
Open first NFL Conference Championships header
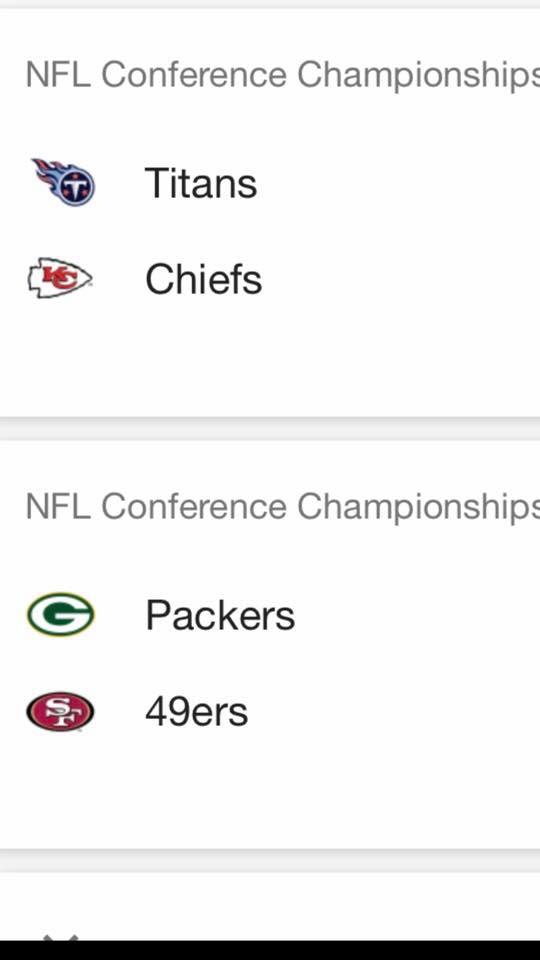282,75
